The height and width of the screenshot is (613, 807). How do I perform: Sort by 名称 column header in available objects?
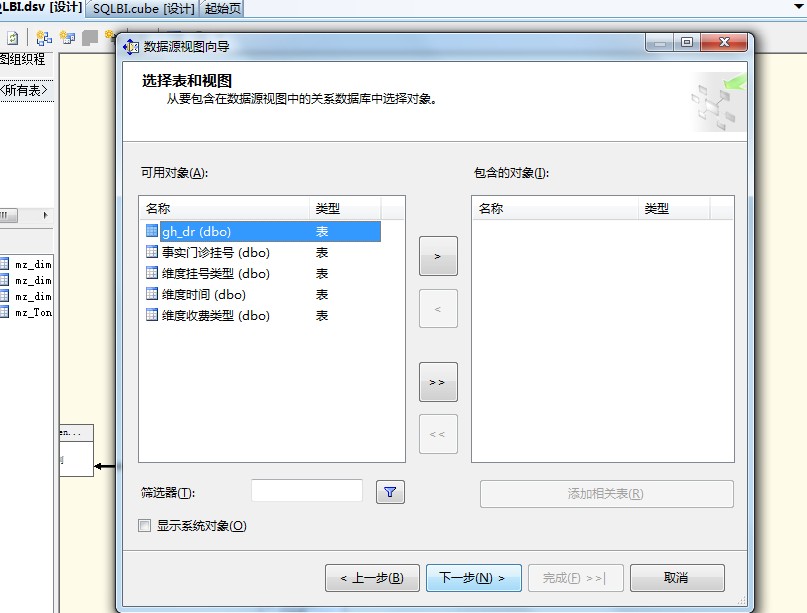tap(224, 208)
